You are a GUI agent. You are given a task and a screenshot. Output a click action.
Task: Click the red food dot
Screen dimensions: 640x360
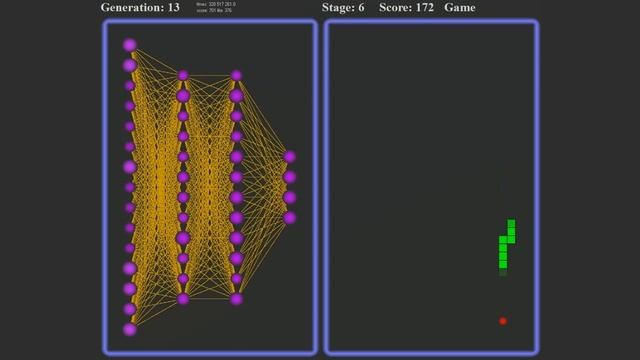point(503,321)
